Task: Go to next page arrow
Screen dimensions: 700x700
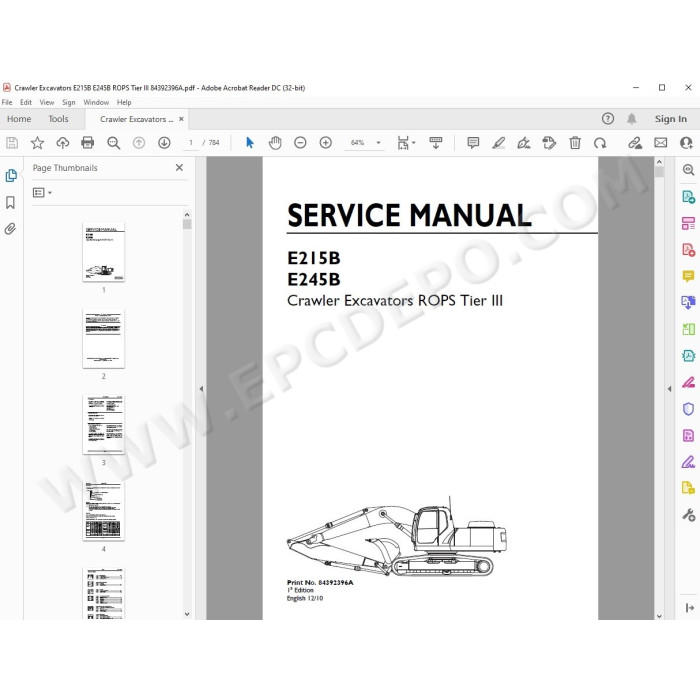Action: pos(164,143)
